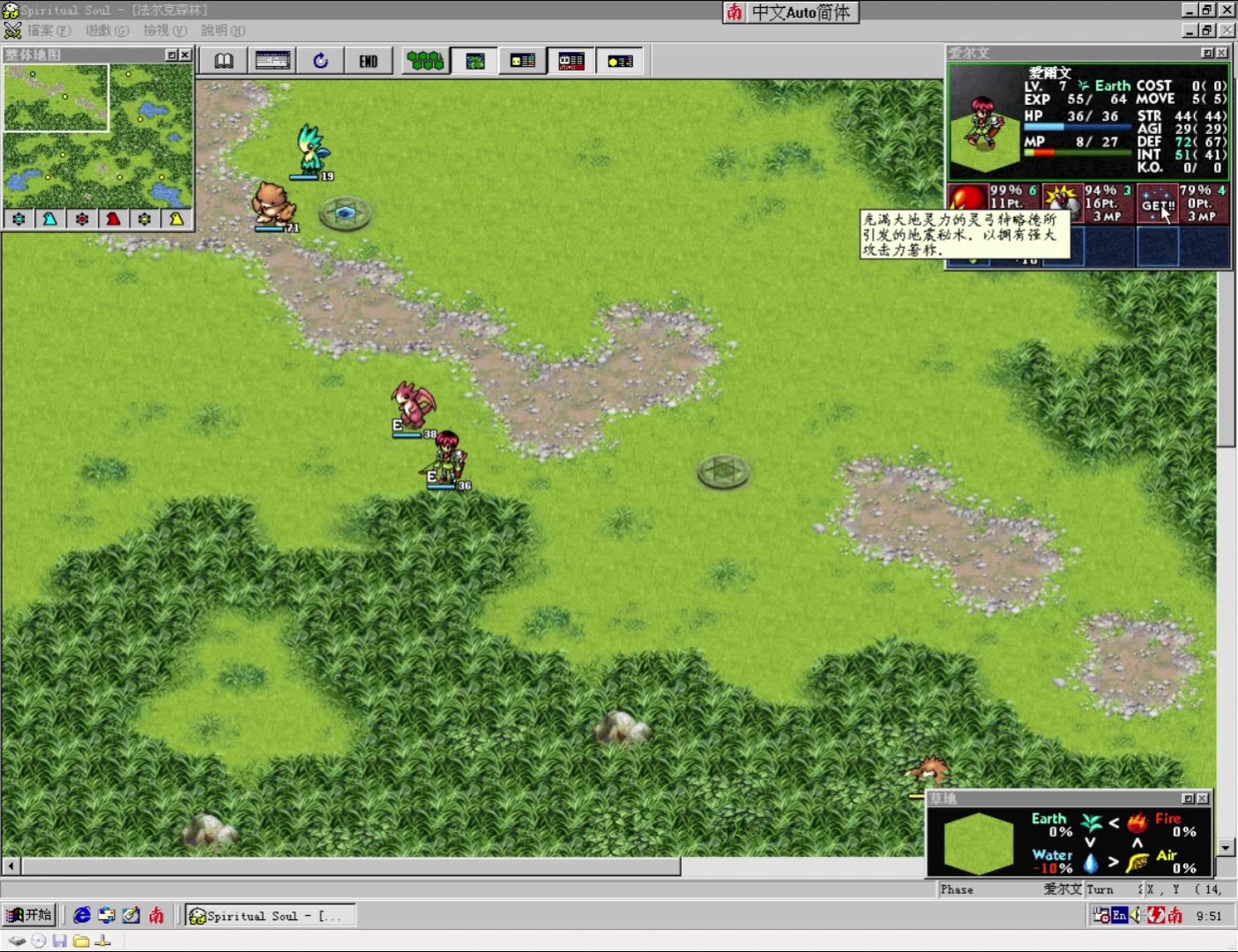The height and width of the screenshot is (952, 1238).
Task: Click the MP bar in status panel
Action: (1078, 152)
